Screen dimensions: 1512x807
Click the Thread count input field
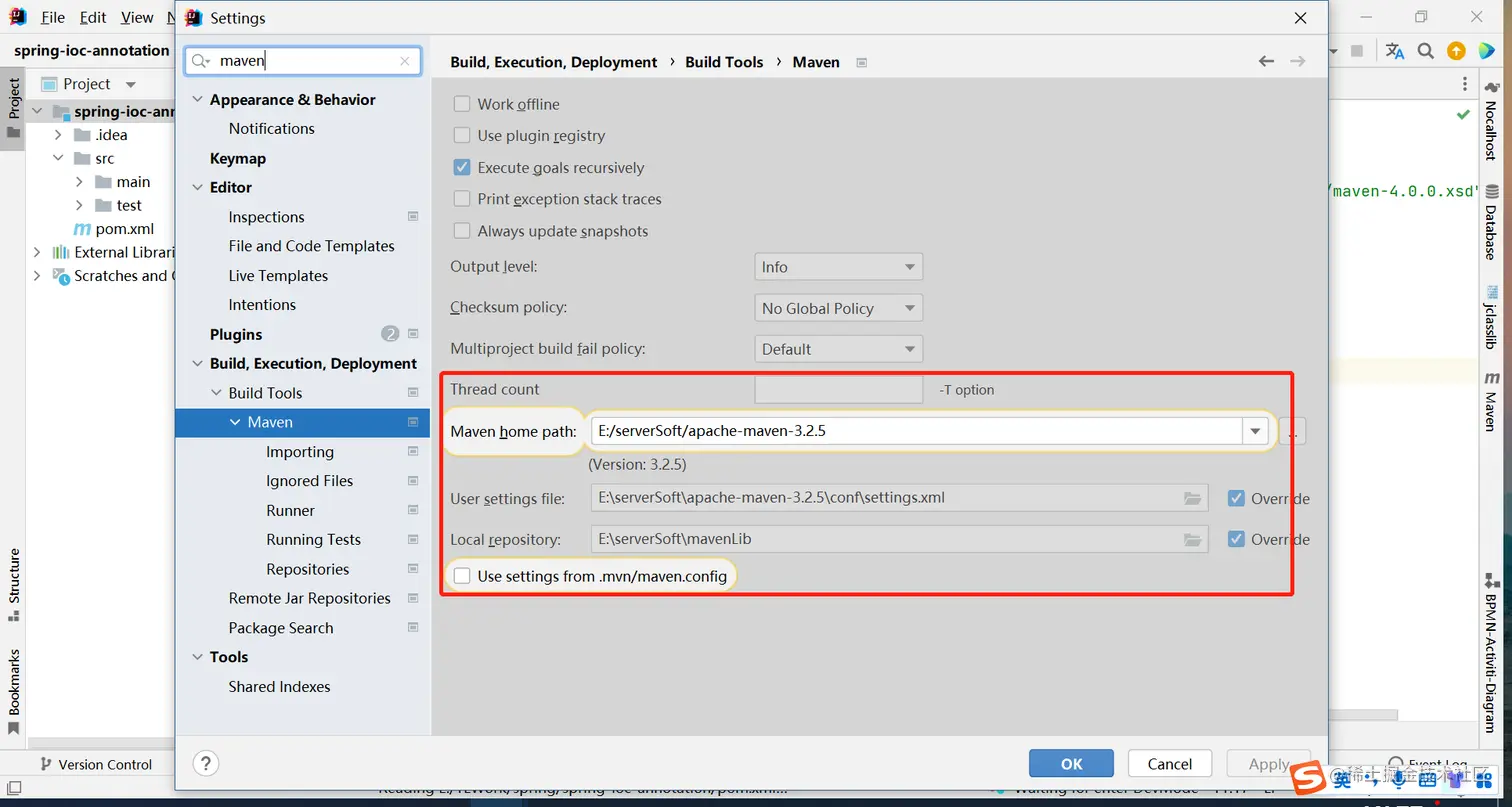[x=838, y=389]
